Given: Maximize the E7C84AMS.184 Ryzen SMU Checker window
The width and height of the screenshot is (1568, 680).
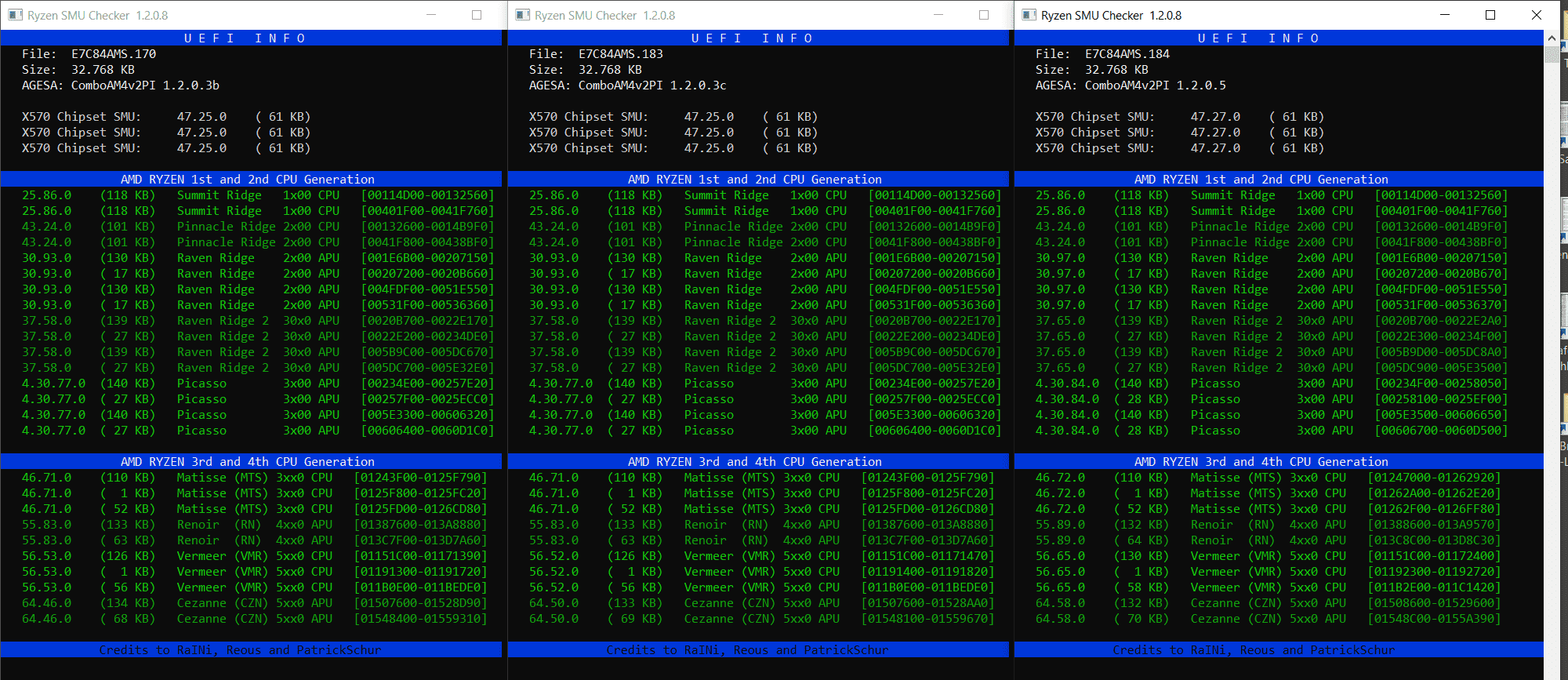Looking at the screenshot, I should pyautogui.click(x=1490, y=15).
